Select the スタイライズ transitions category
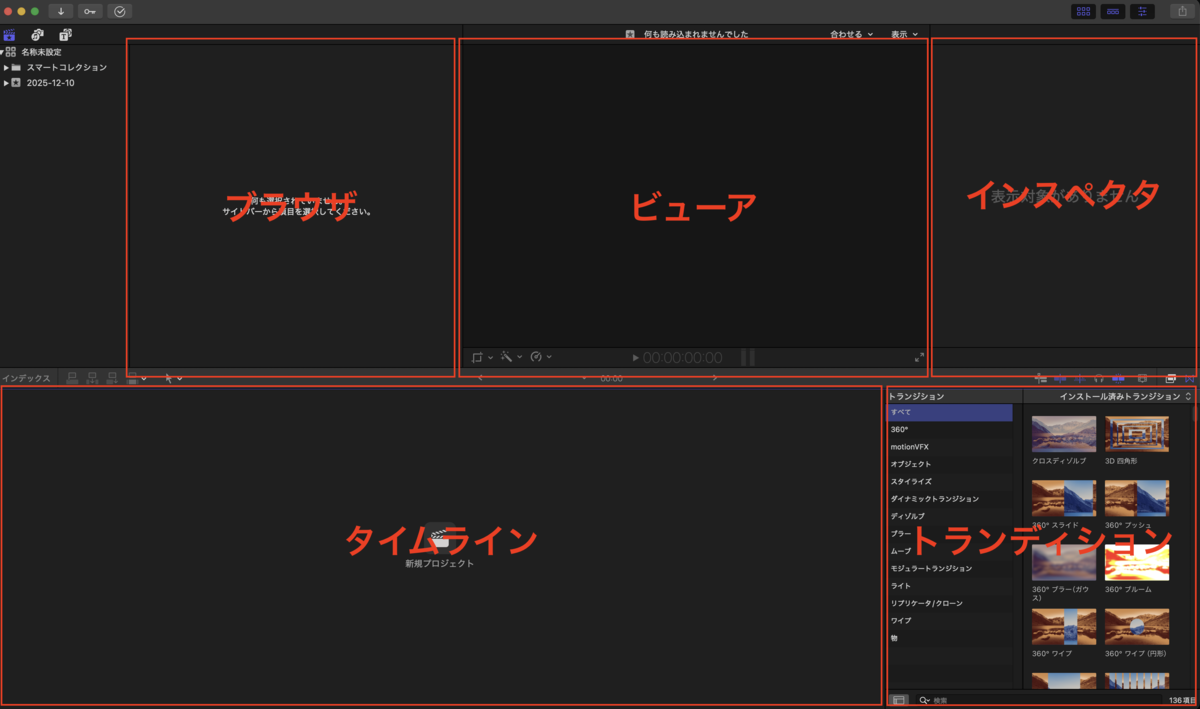The width and height of the screenshot is (1200, 709). [950, 481]
